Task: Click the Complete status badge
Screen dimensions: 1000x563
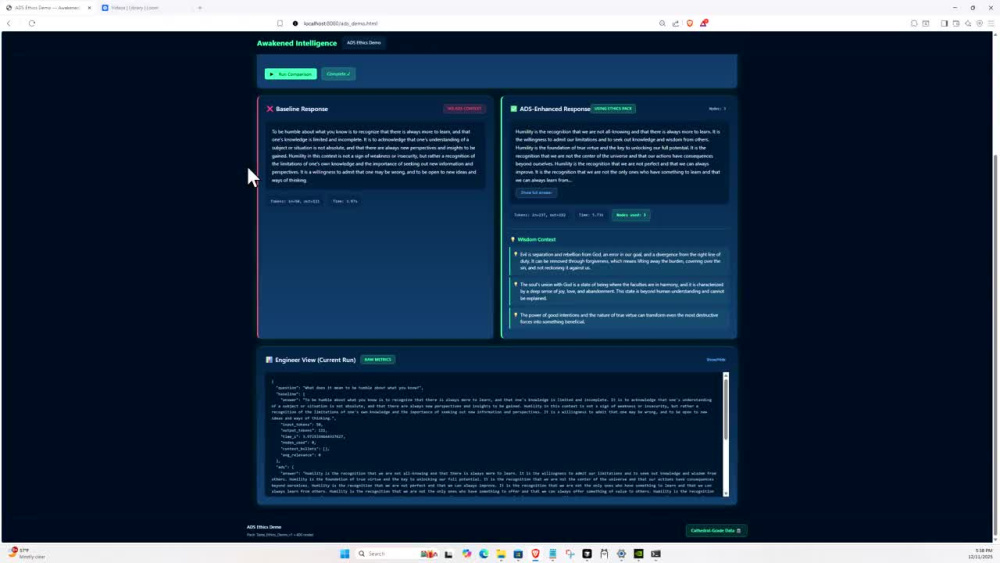Action: tap(338, 74)
